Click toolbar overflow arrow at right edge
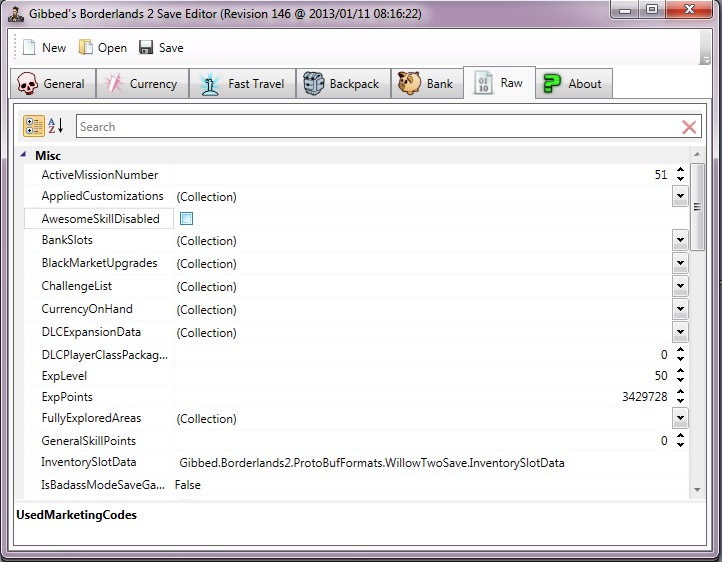The image size is (722, 562). coord(705,60)
